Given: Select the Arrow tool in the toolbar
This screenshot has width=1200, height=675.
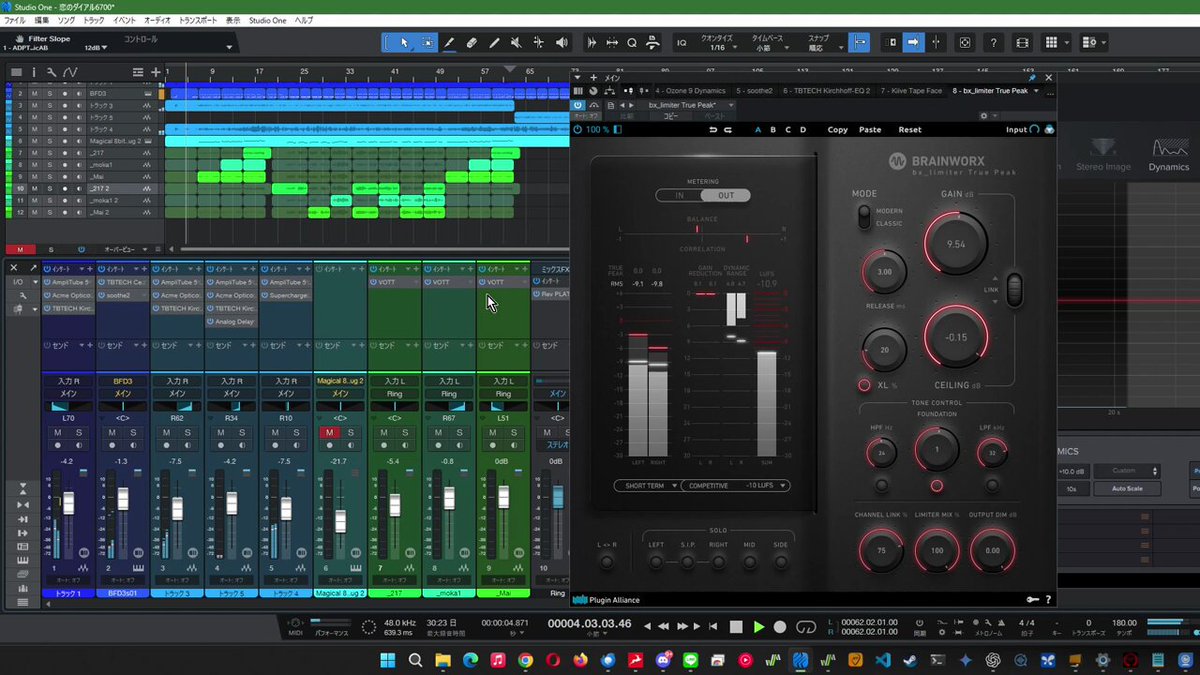Looking at the screenshot, I should pos(404,43).
